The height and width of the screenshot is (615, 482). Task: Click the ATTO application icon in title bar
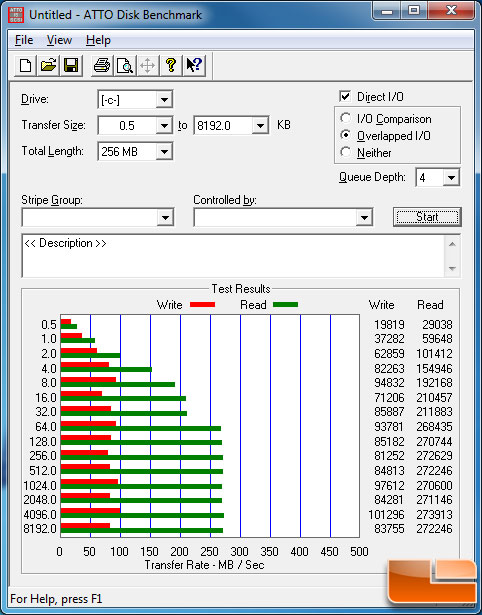click(16, 15)
